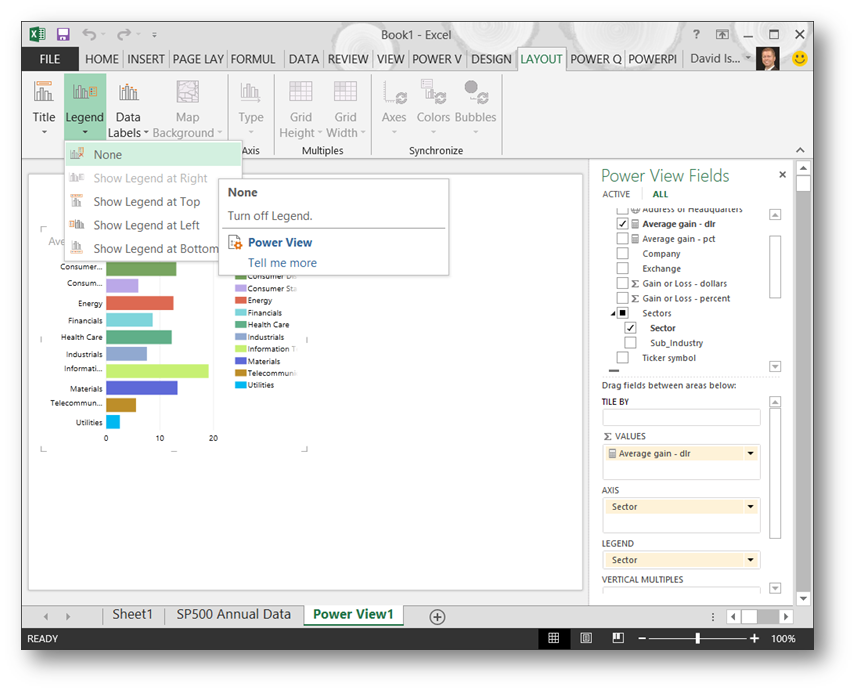Screen dimensions: 856x692
Task: Click the zoom in plus button
Action: pyautogui.click(x=754, y=639)
